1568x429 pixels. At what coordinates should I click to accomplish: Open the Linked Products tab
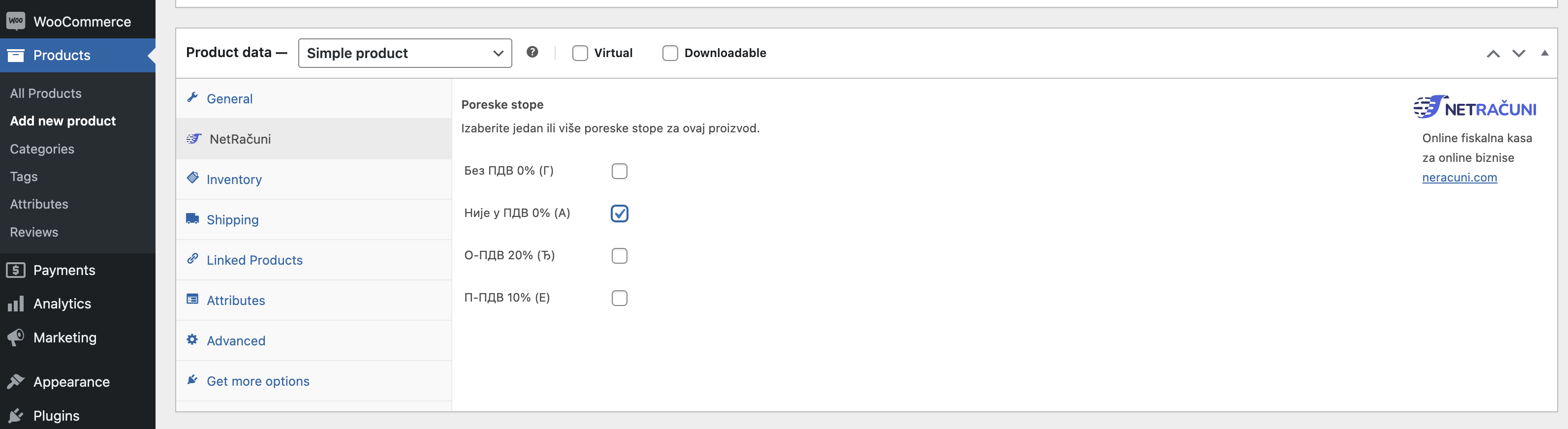[x=254, y=260]
